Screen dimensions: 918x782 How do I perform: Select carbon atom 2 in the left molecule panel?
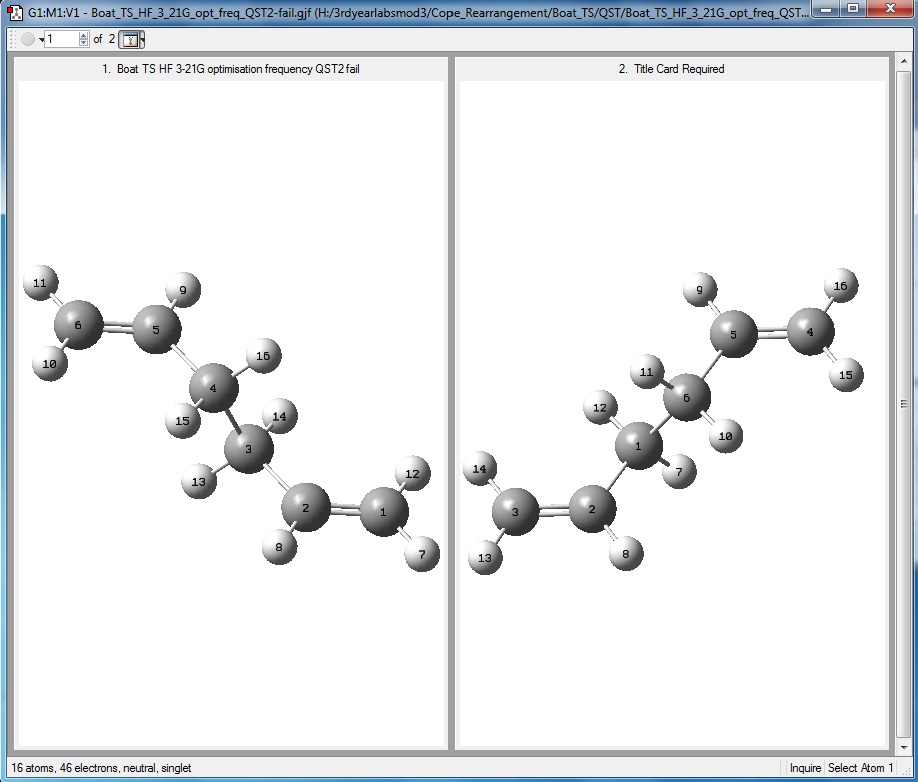pyautogui.click(x=306, y=507)
